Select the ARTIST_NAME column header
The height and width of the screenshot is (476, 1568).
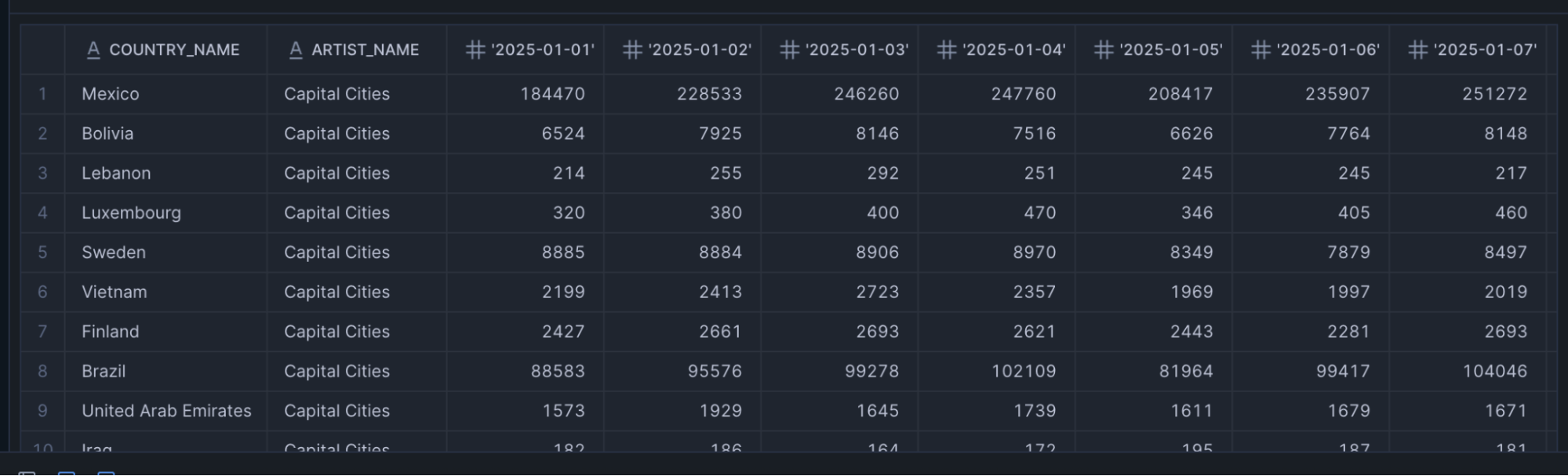365,50
